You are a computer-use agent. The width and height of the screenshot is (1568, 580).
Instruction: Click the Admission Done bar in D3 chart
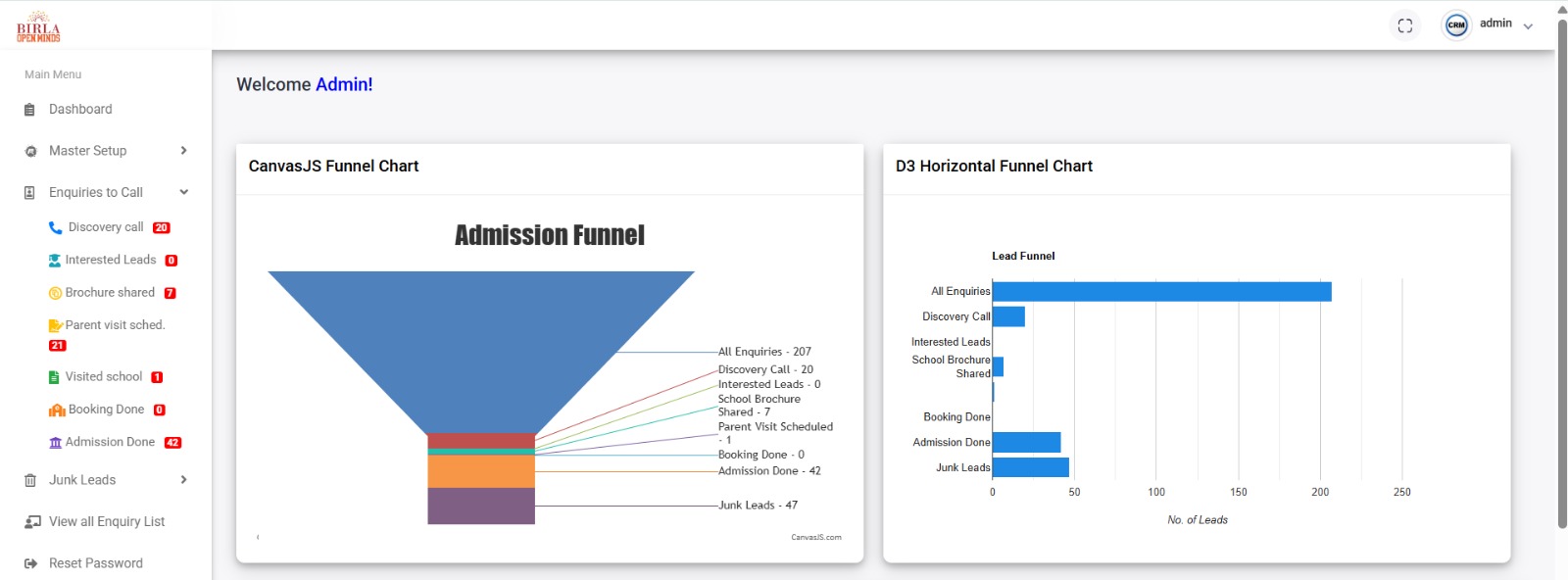(x=1027, y=442)
